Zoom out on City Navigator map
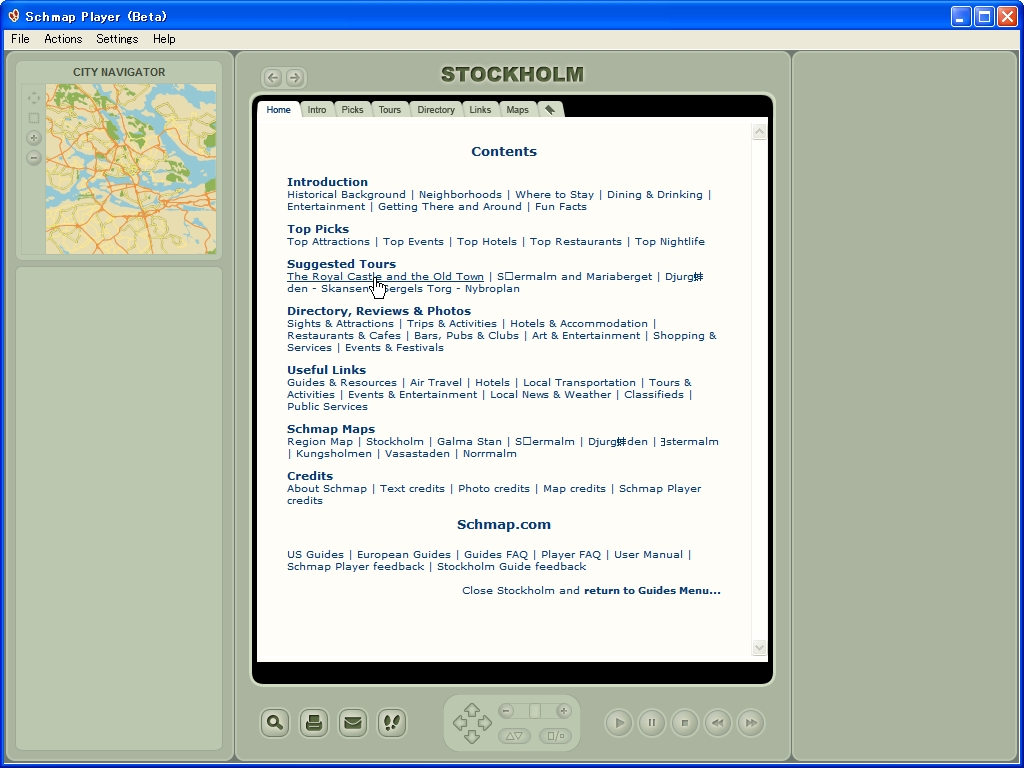Viewport: 1024px width, 768px height. coord(34,158)
